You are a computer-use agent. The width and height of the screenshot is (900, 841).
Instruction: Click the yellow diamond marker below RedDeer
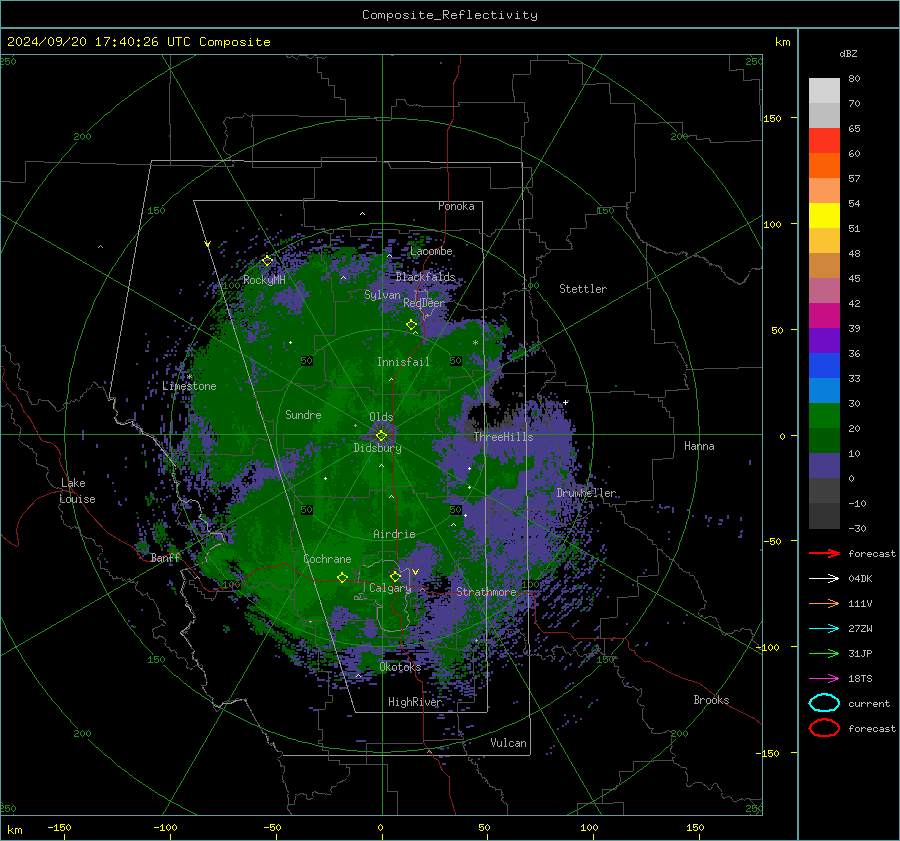tap(411, 325)
